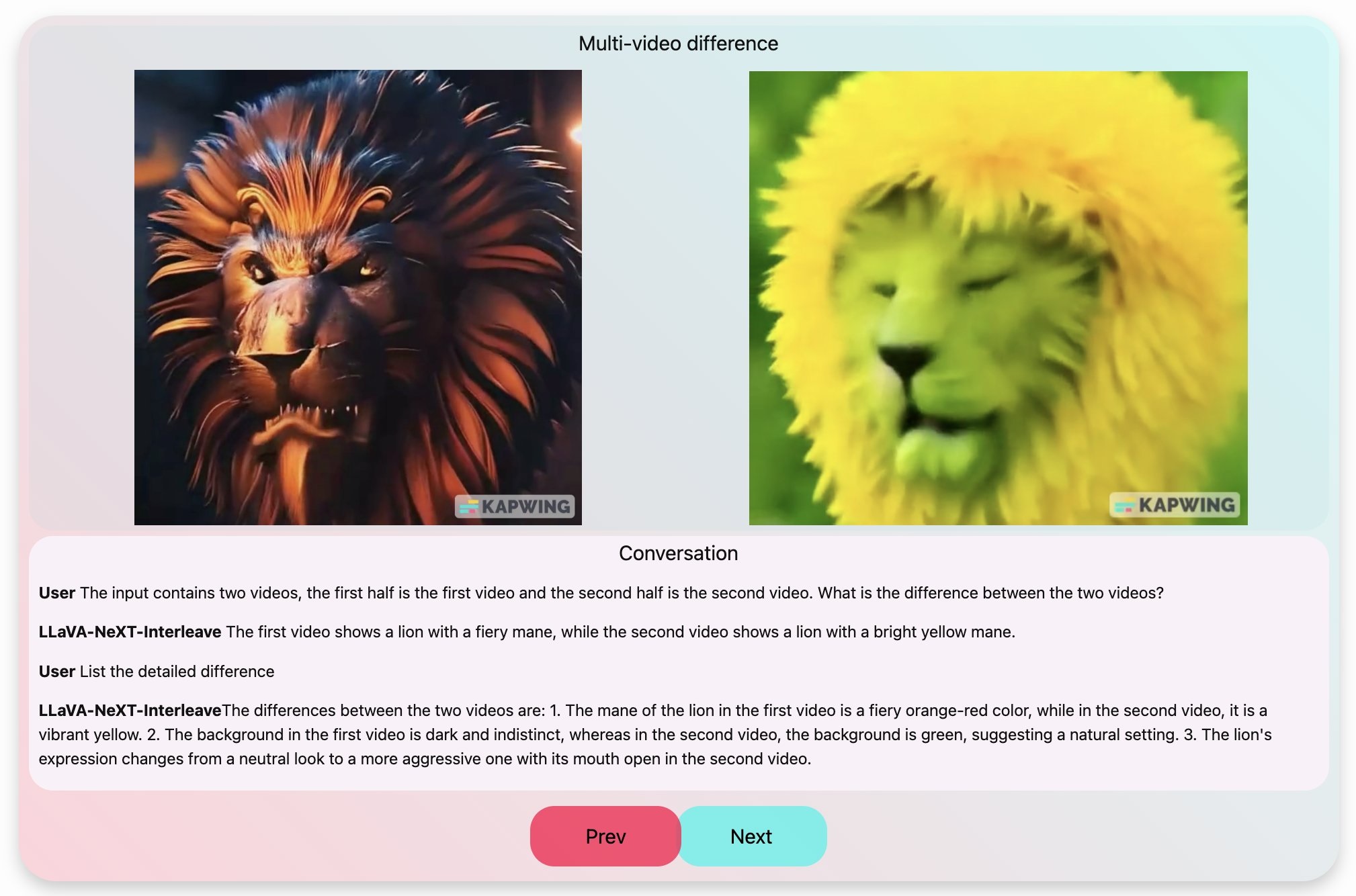Click the cyan Next button
The image size is (1356, 896).
click(x=752, y=836)
